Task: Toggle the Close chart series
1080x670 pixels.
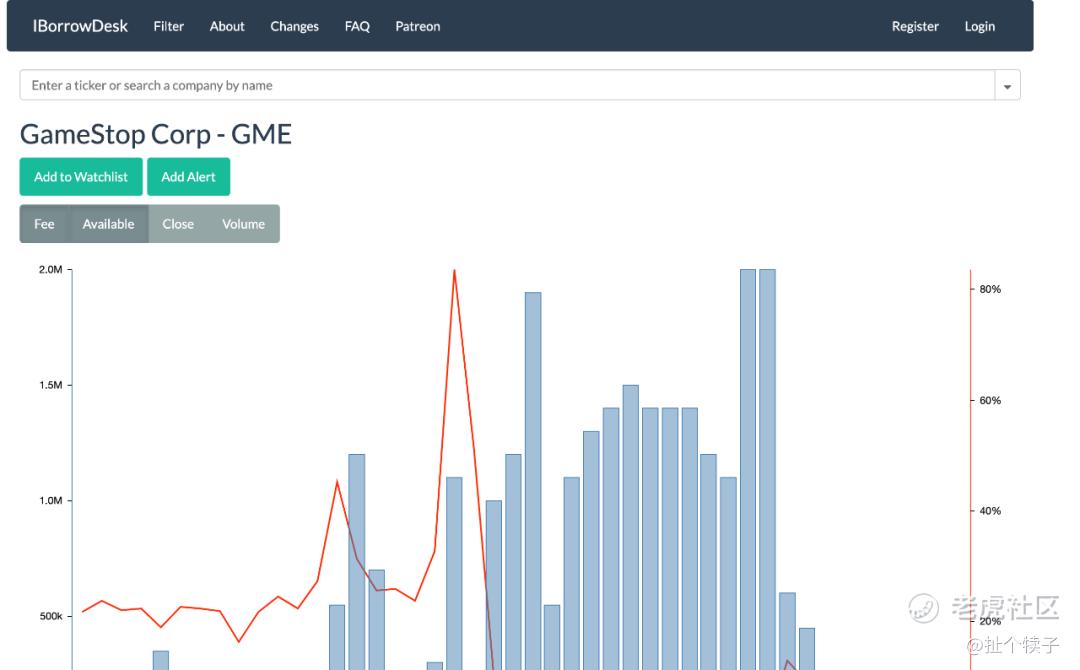Action: [178, 224]
